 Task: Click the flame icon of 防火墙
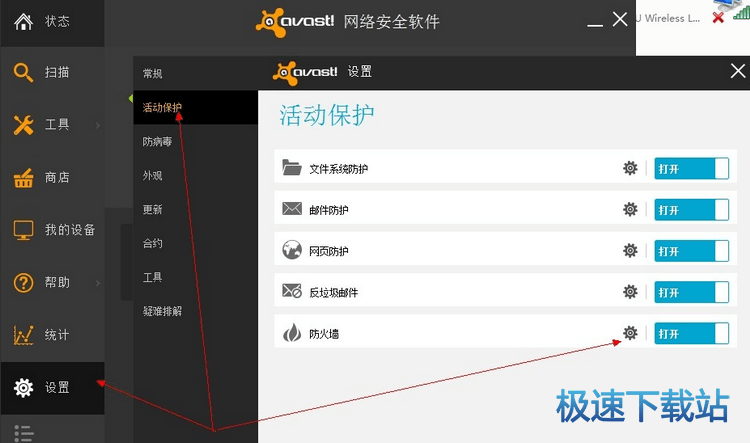pyautogui.click(x=292, y=332)
